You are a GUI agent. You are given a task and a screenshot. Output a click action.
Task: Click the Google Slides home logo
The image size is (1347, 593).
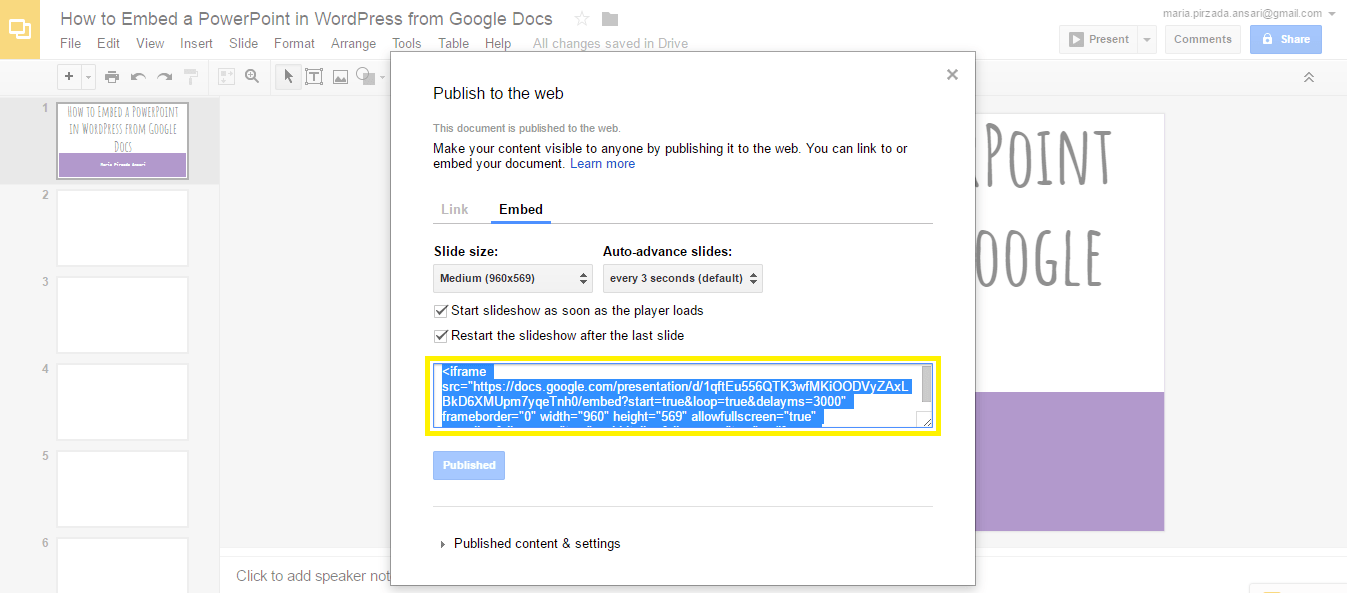[20, 29]
